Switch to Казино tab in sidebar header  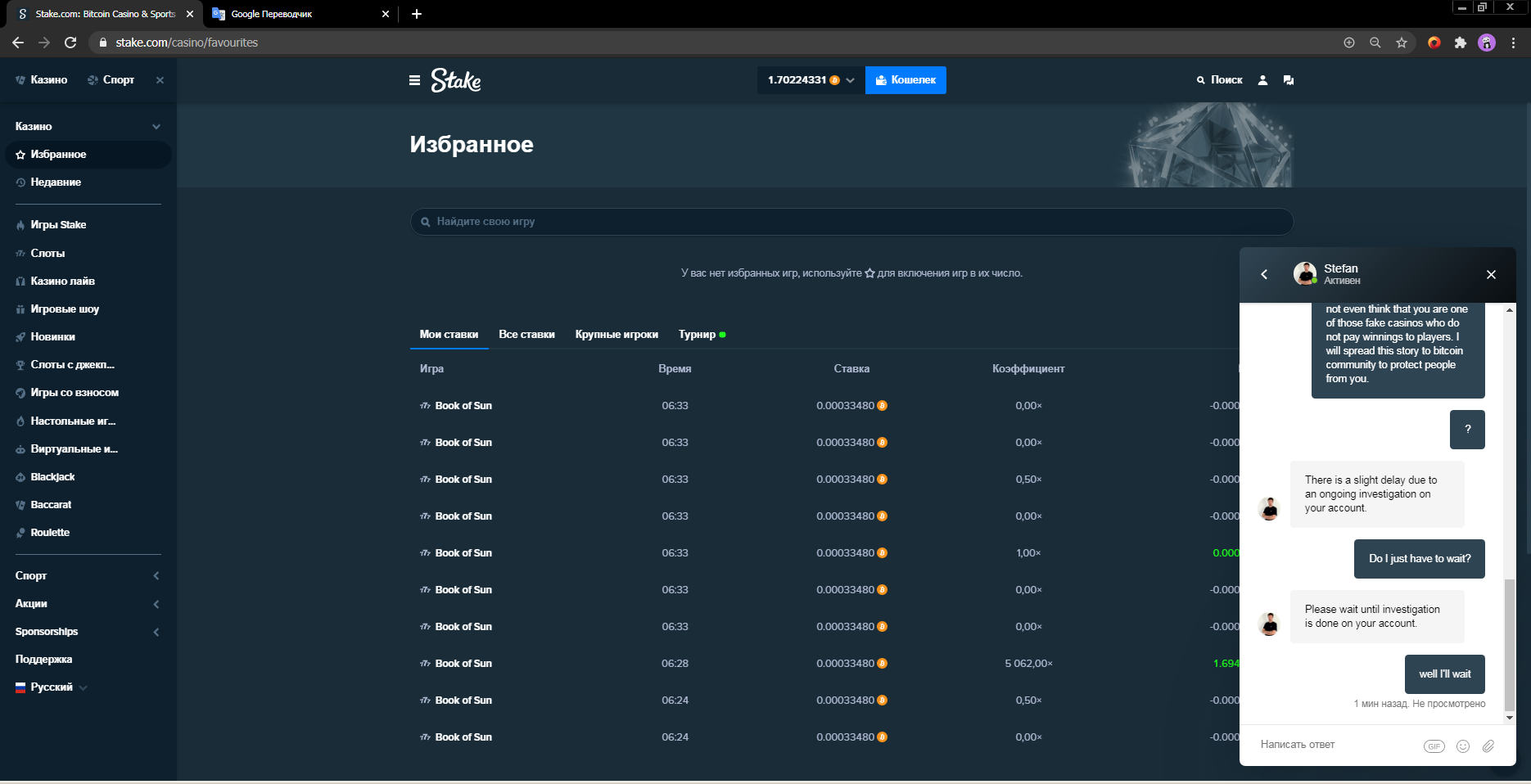tap(42, 80)
